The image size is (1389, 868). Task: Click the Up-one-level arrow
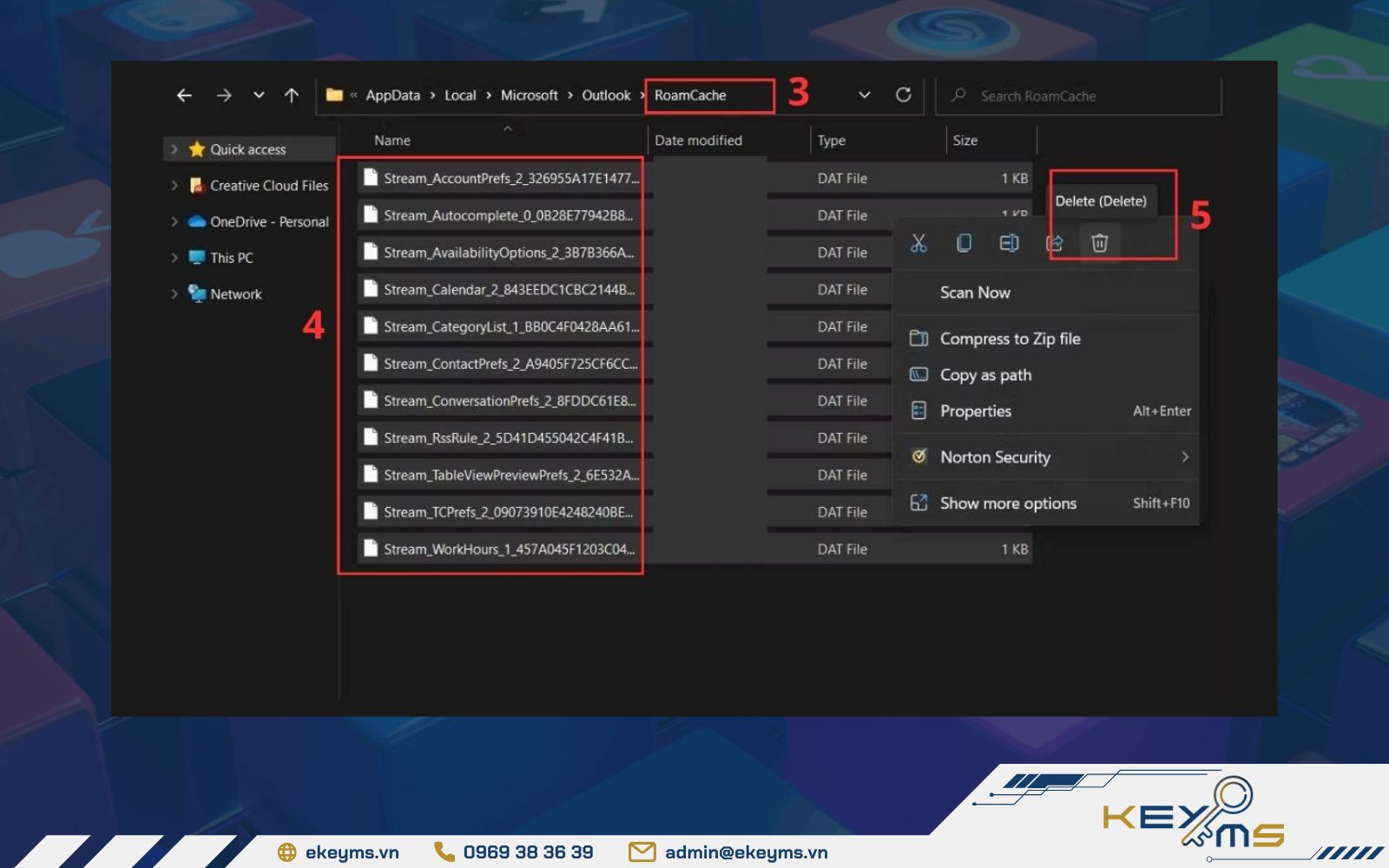pos(290,95)
